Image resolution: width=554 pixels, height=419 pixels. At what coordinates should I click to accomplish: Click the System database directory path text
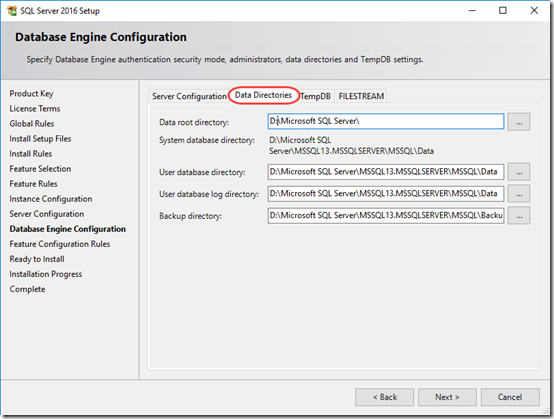coord(351,146)
